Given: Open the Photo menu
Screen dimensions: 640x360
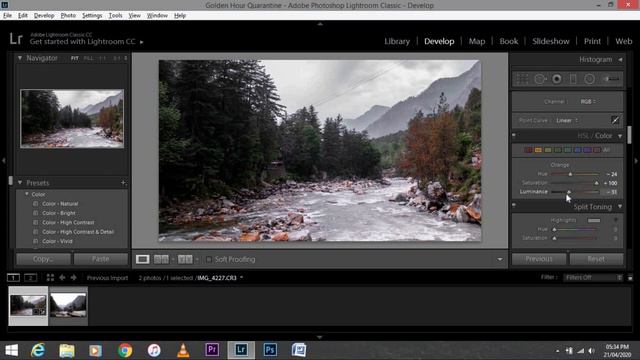Looking at the screenshot, I should point(68,16).
